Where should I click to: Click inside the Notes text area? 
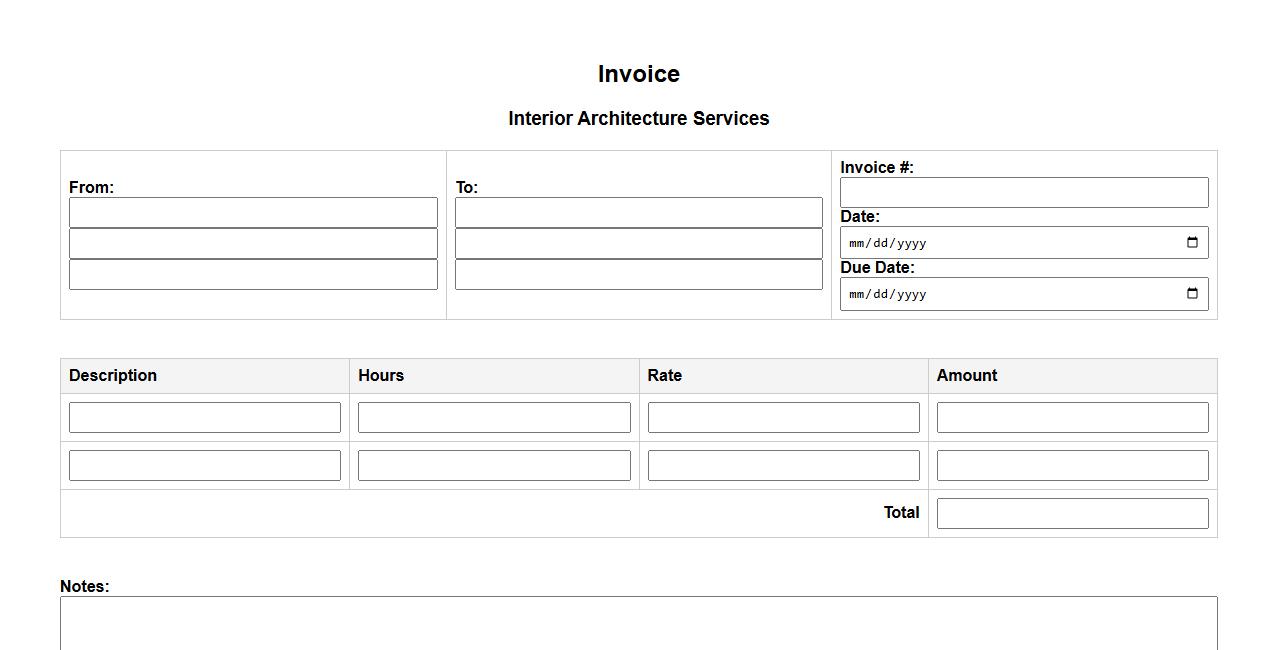pos(638,625)
